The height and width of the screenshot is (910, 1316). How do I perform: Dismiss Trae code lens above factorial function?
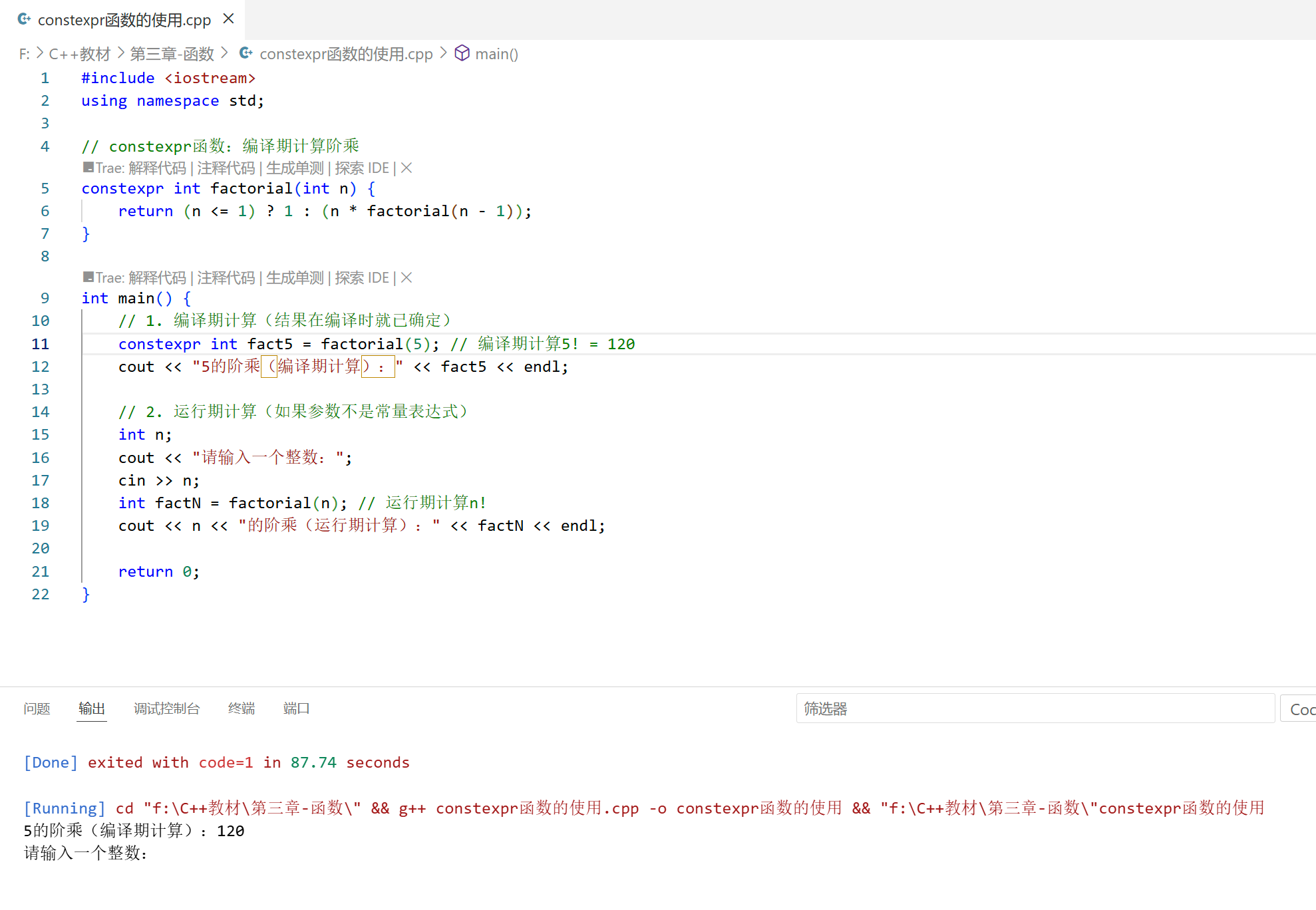coord(407,168)
